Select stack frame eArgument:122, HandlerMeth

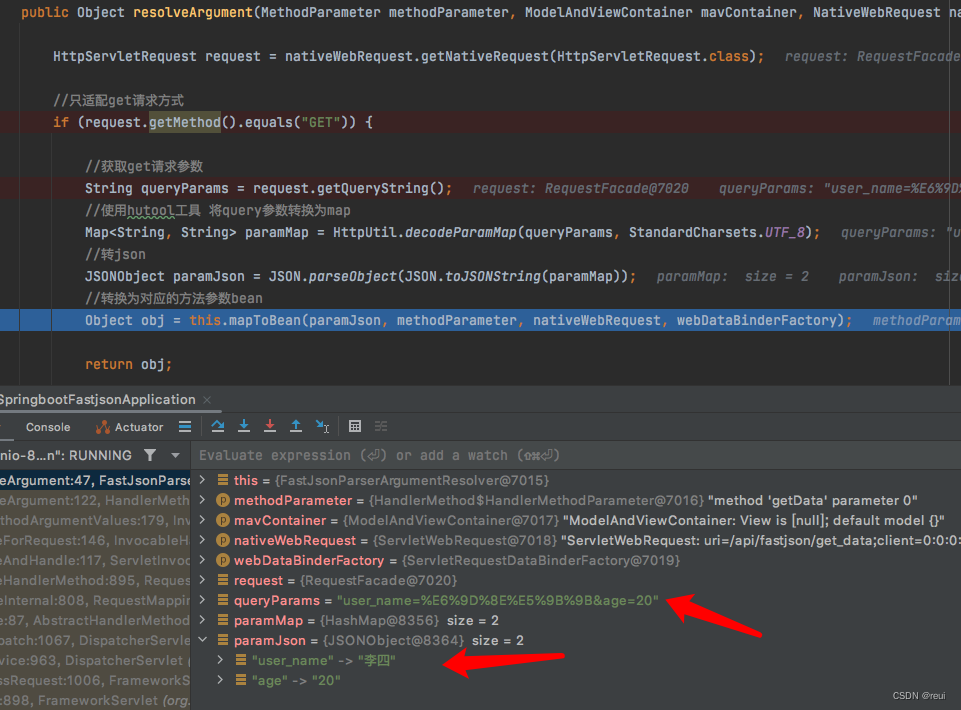[95, 500]
